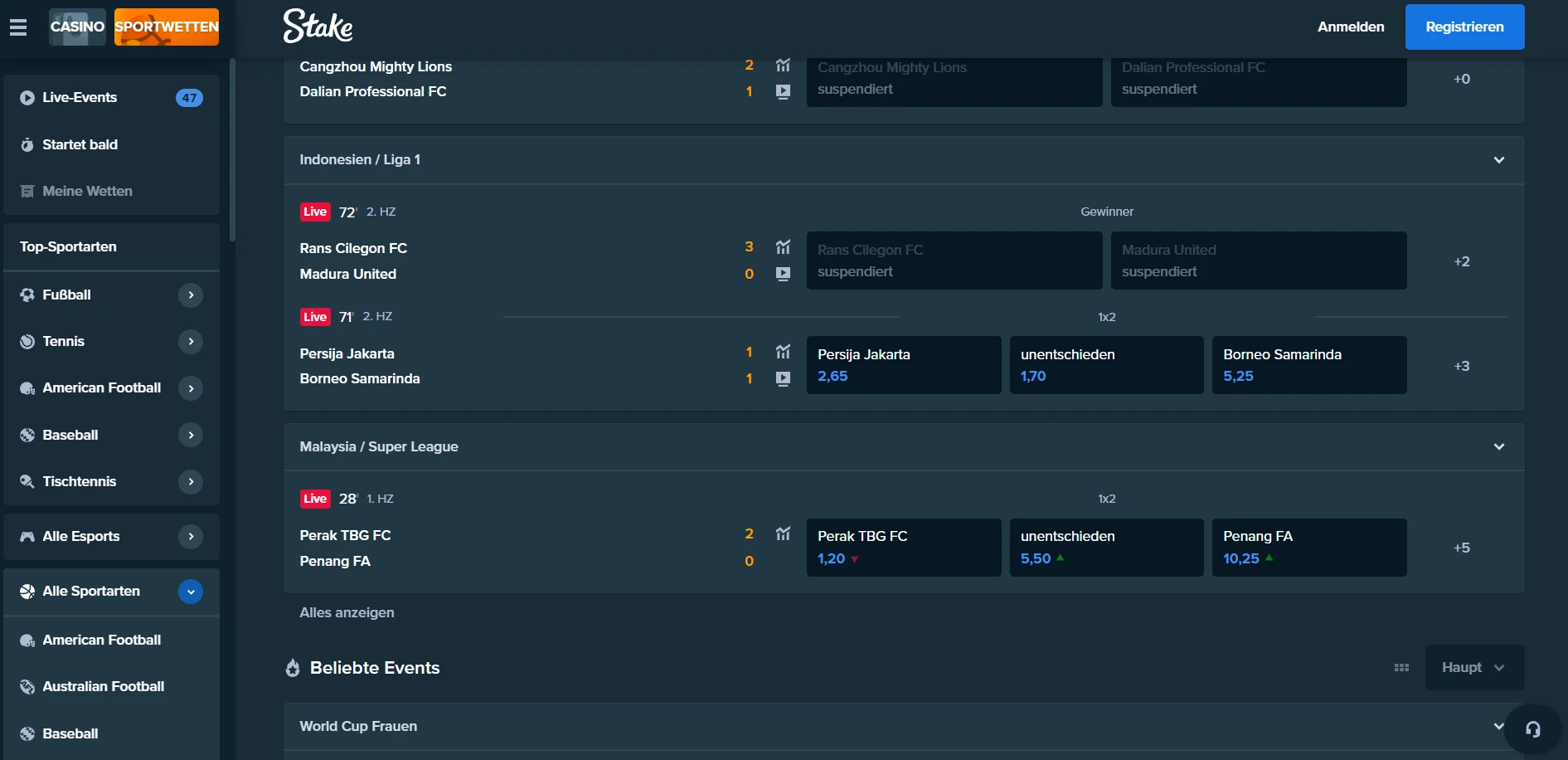Expand the Top-Sportarten Baseball arrow
1568x760 pixels.
pos(191,435)
